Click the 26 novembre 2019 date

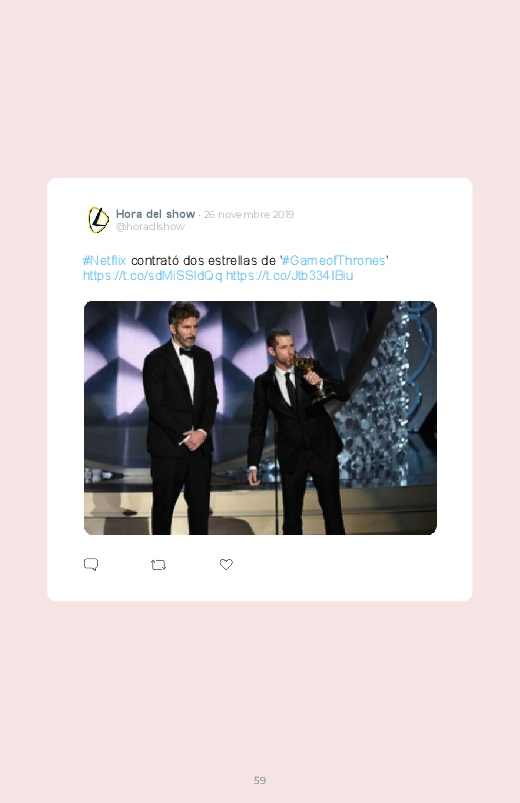click(x=249, y=215)
